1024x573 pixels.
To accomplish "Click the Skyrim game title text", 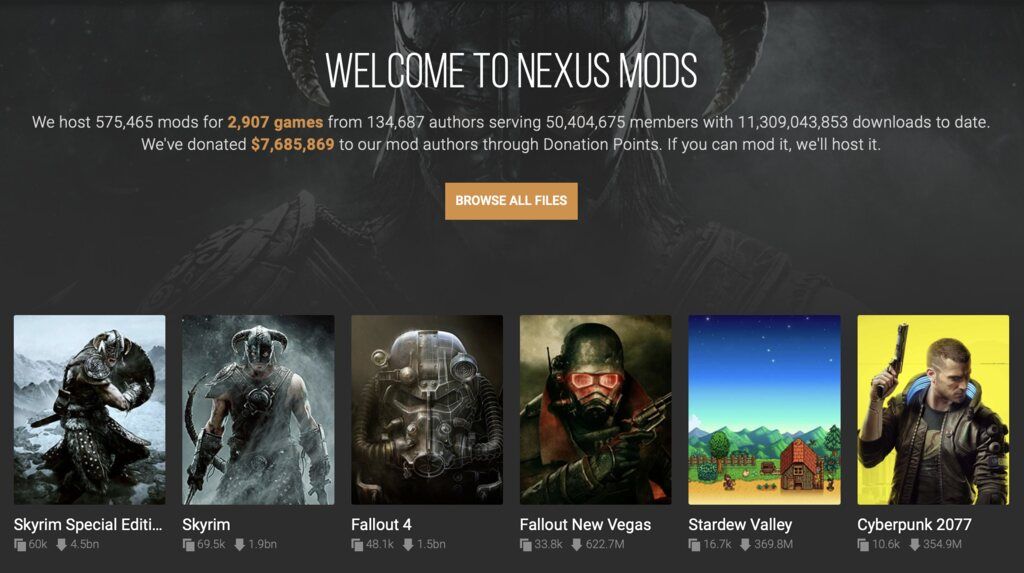I will pos(206,525).
